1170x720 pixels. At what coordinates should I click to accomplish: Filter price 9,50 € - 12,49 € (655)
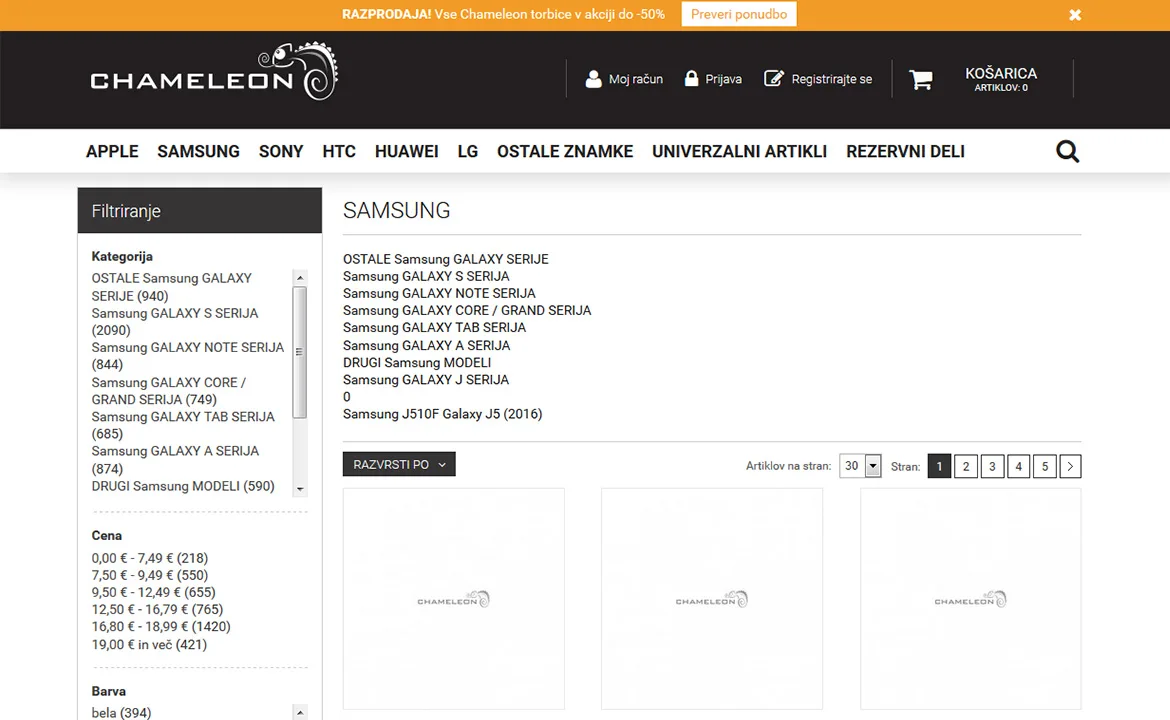pos(154,592)
